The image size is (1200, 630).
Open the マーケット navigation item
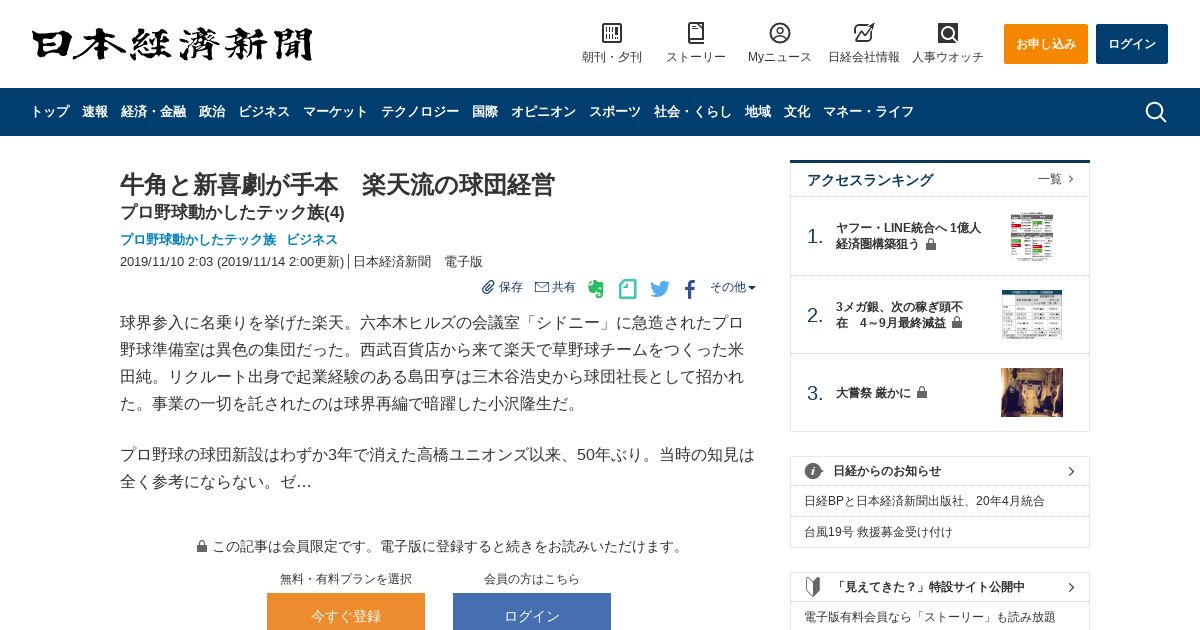335,112
